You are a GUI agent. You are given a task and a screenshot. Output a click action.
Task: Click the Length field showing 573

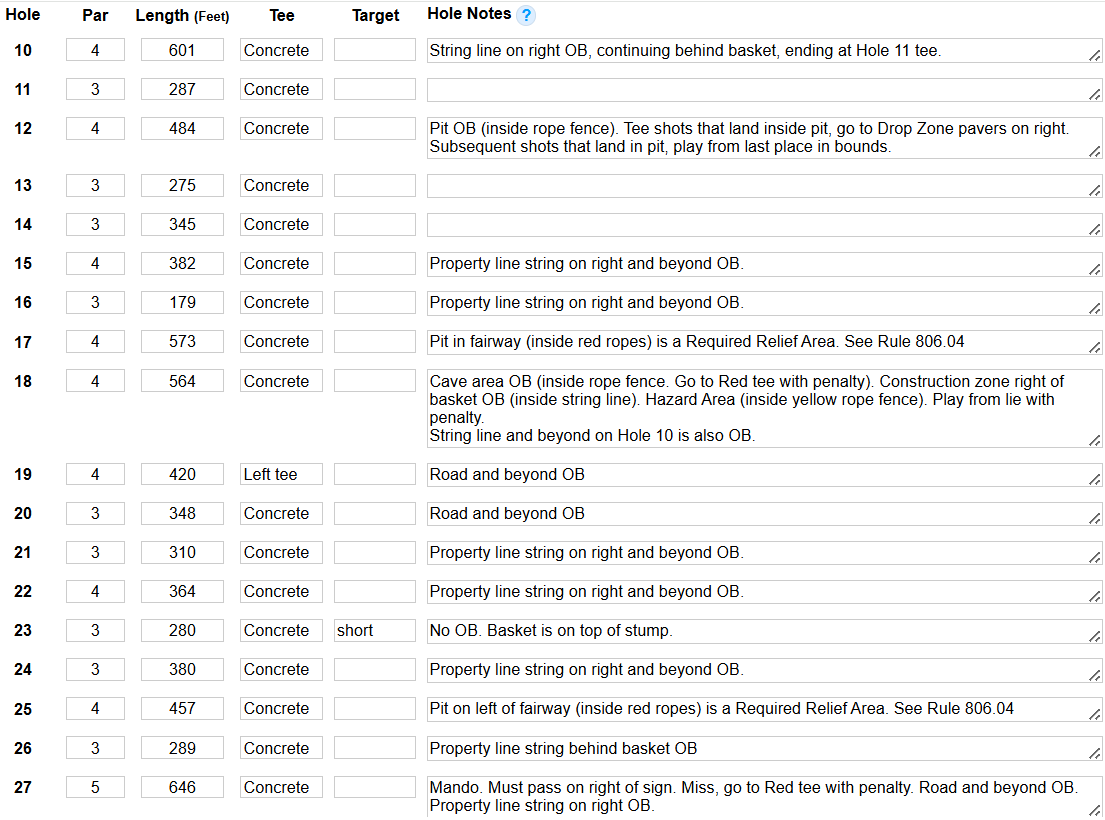pyautogui.click(x=182, y=341)
